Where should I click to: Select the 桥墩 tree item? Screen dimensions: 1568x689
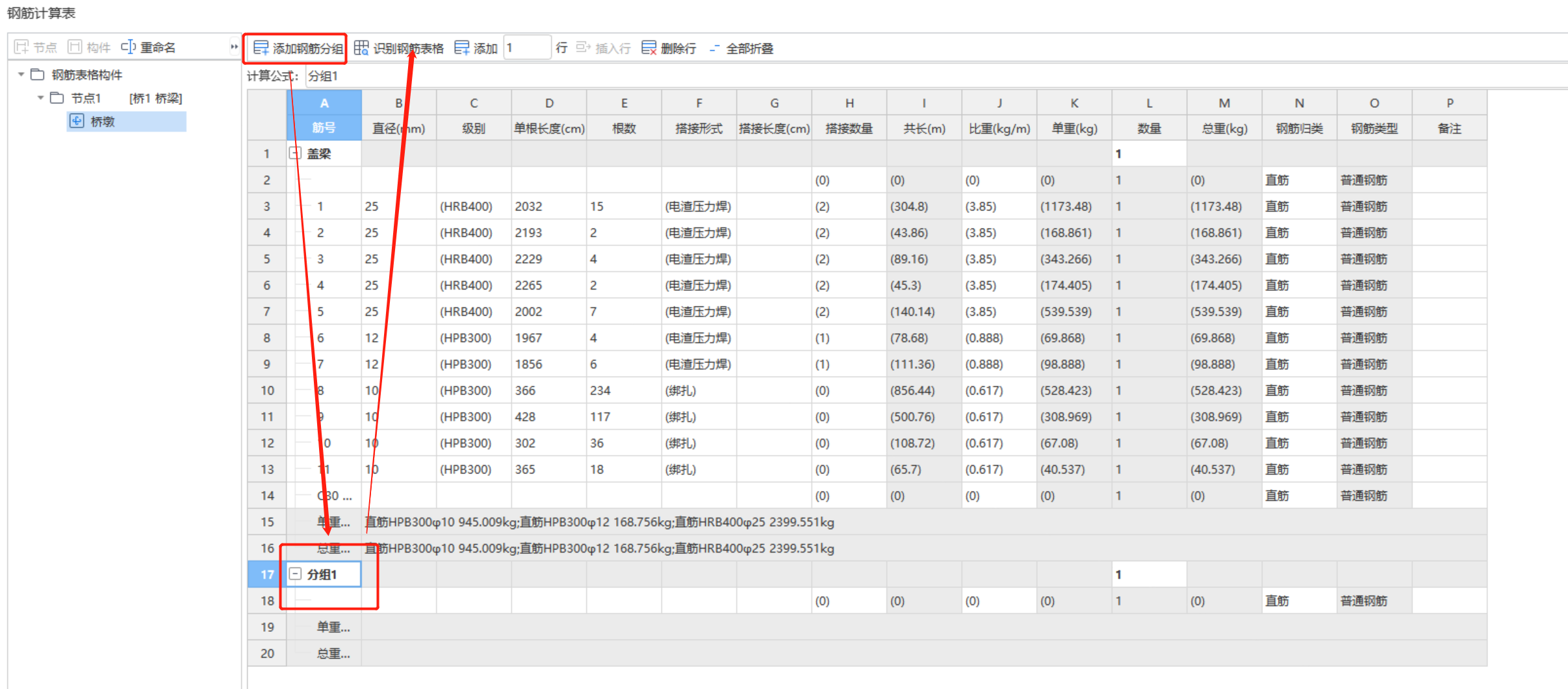tap(126, 121)
